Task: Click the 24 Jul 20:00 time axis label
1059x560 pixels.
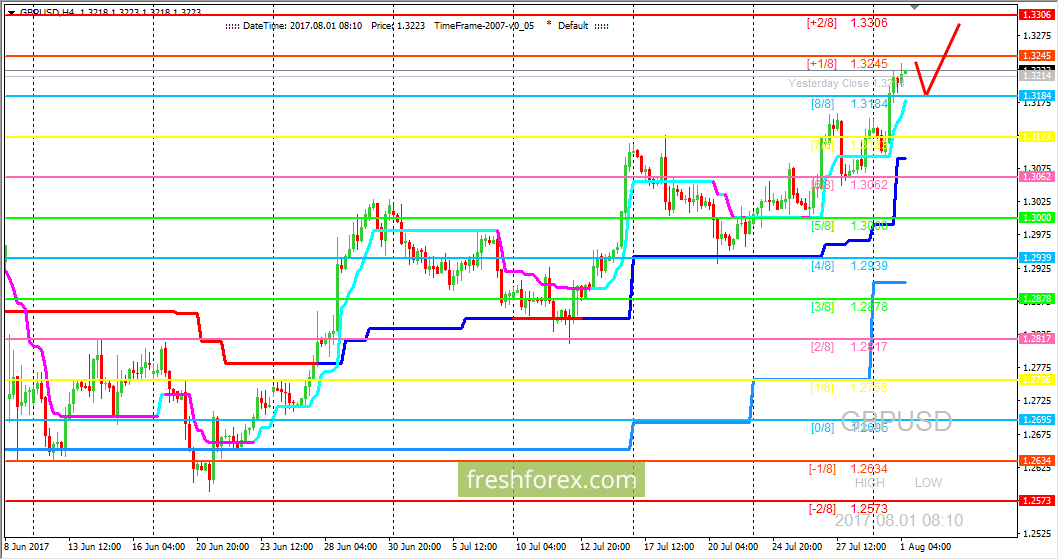Action: pos(797,546)
